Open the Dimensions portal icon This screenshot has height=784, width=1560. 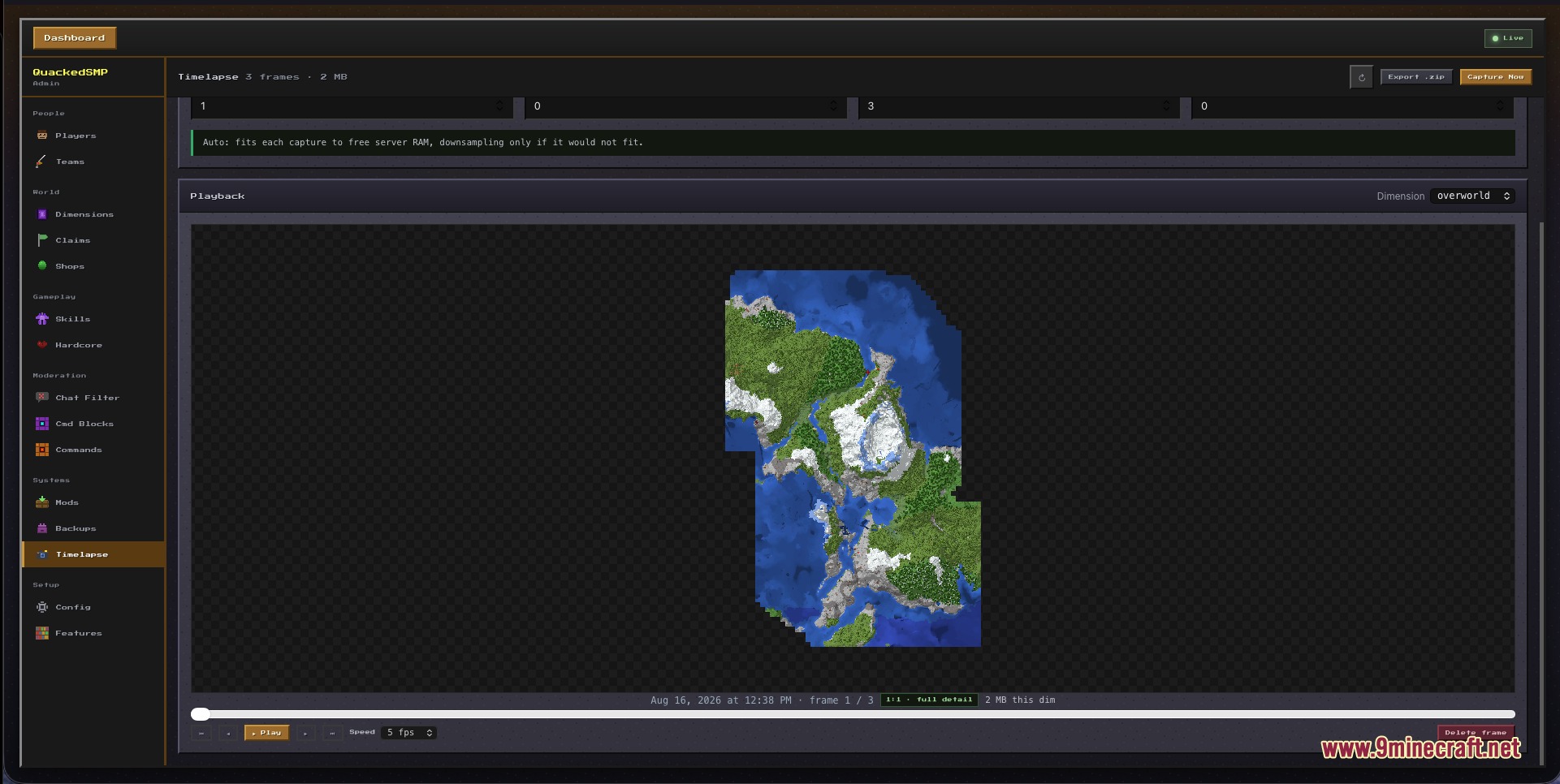coord(42,214)
